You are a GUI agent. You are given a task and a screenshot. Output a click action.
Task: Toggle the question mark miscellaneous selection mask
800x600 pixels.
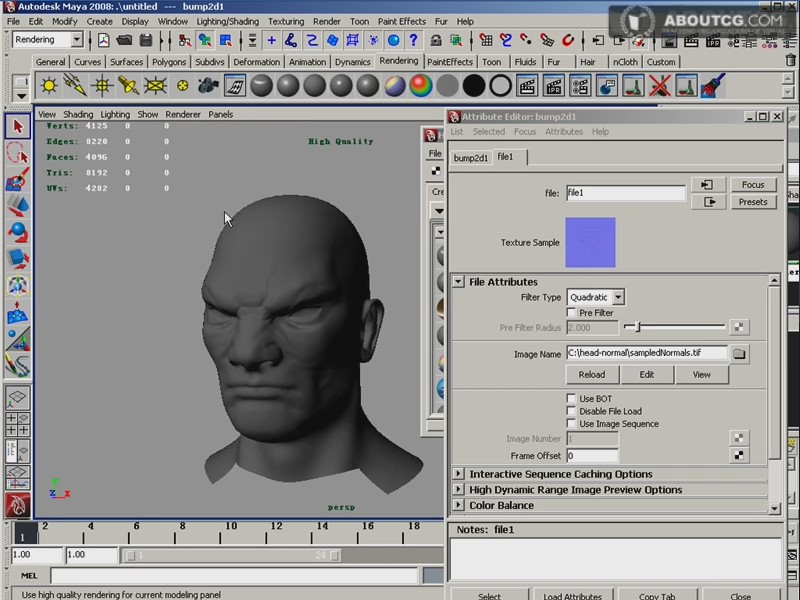[414, 40]
